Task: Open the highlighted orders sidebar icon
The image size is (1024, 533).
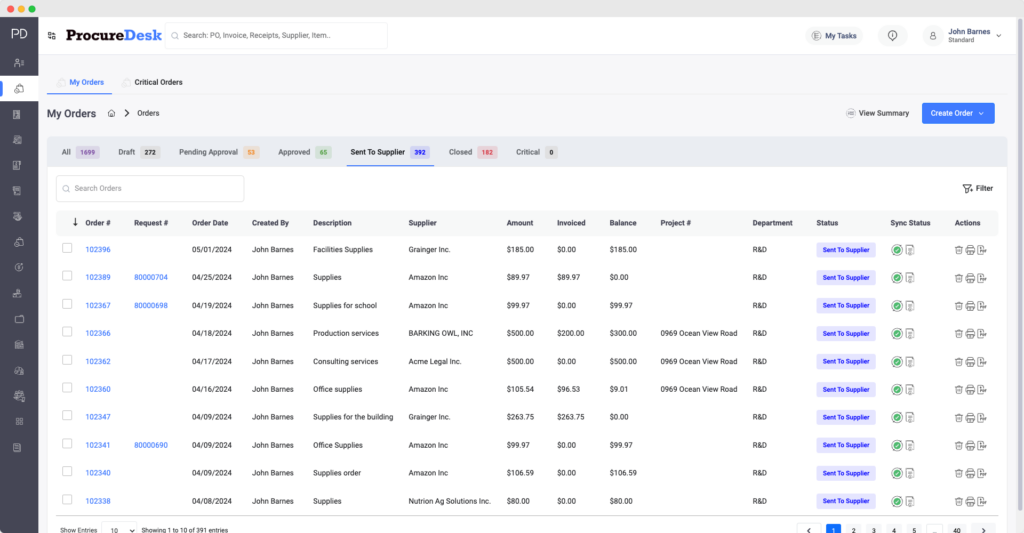Action: coord(19,89)
